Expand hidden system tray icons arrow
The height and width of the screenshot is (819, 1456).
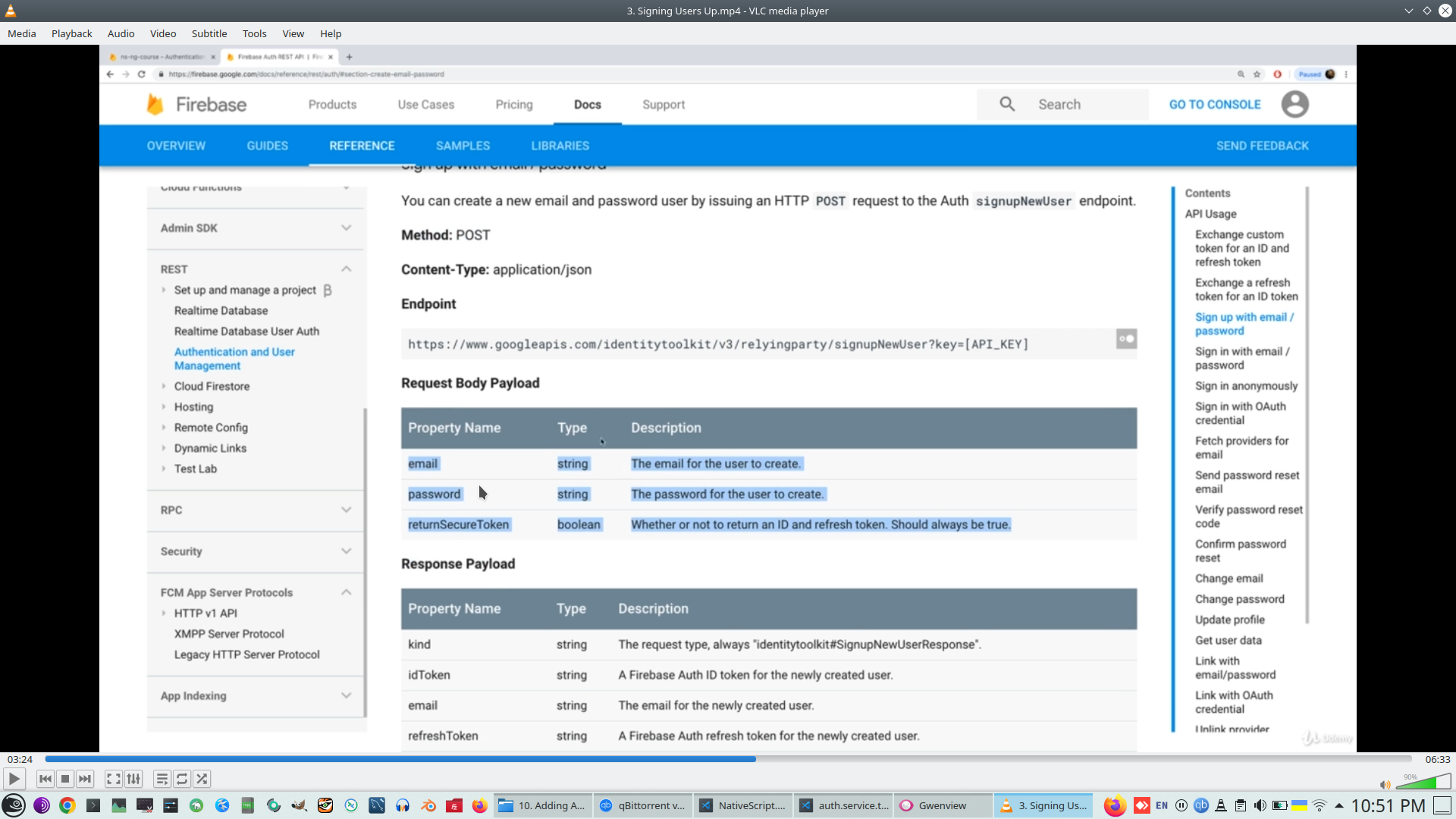tap(1339, 805)
